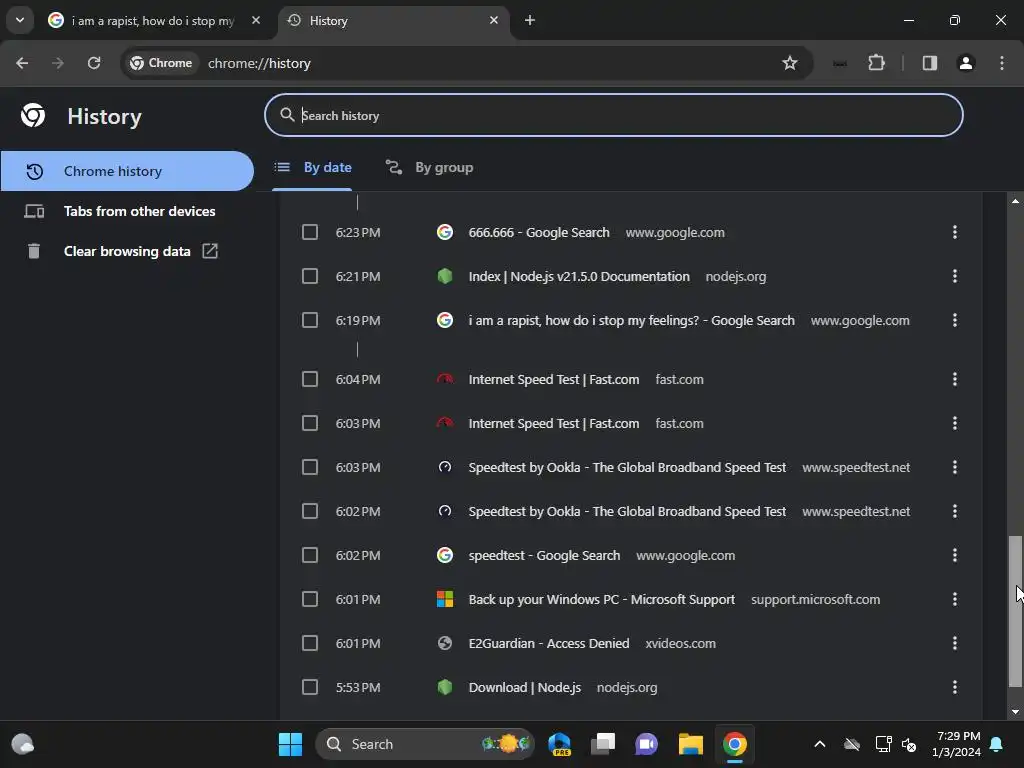The height and width of the screenshot is (768, 1024).
Task: Click the taskbar Search box
Action: coord(425,744)
